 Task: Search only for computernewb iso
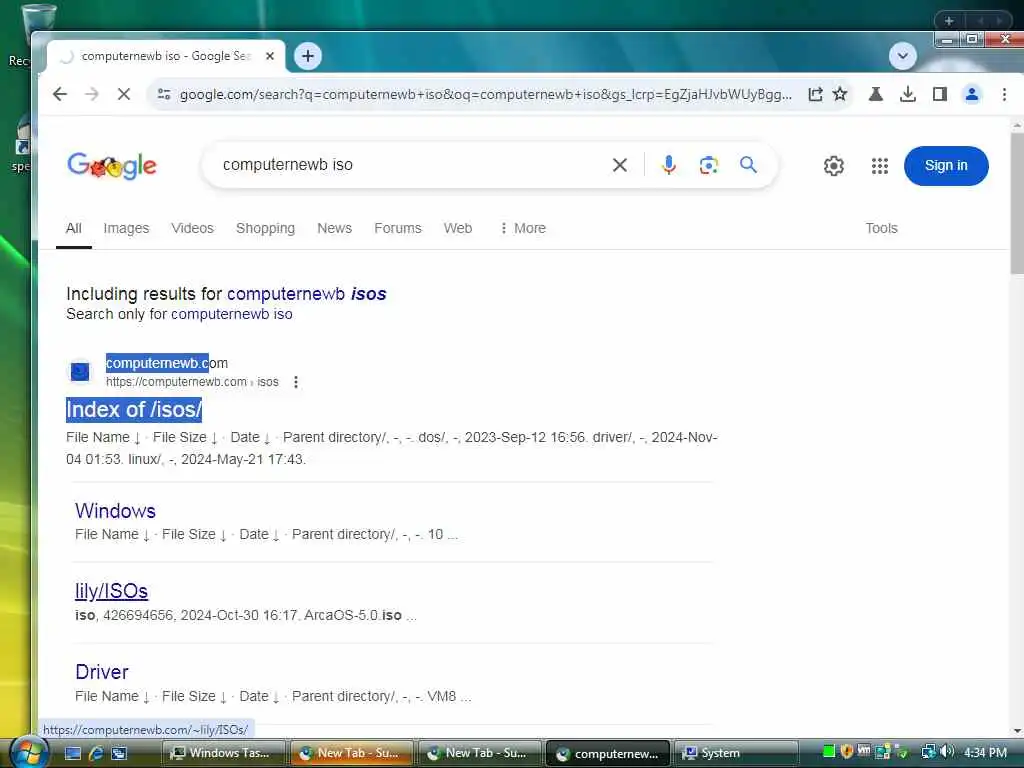point(231,314)
